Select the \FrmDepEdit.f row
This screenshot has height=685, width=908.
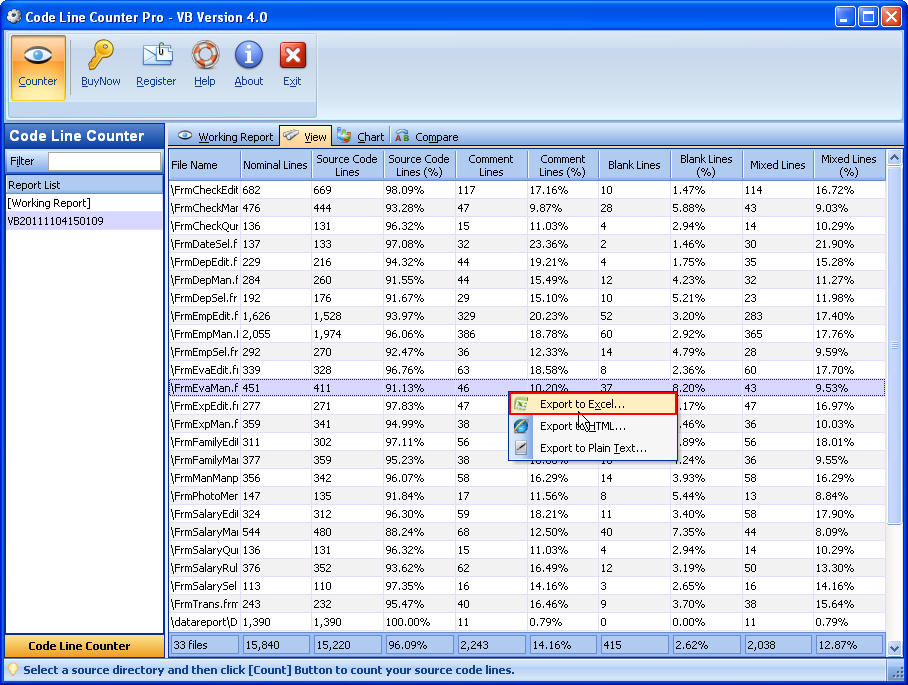527,262
